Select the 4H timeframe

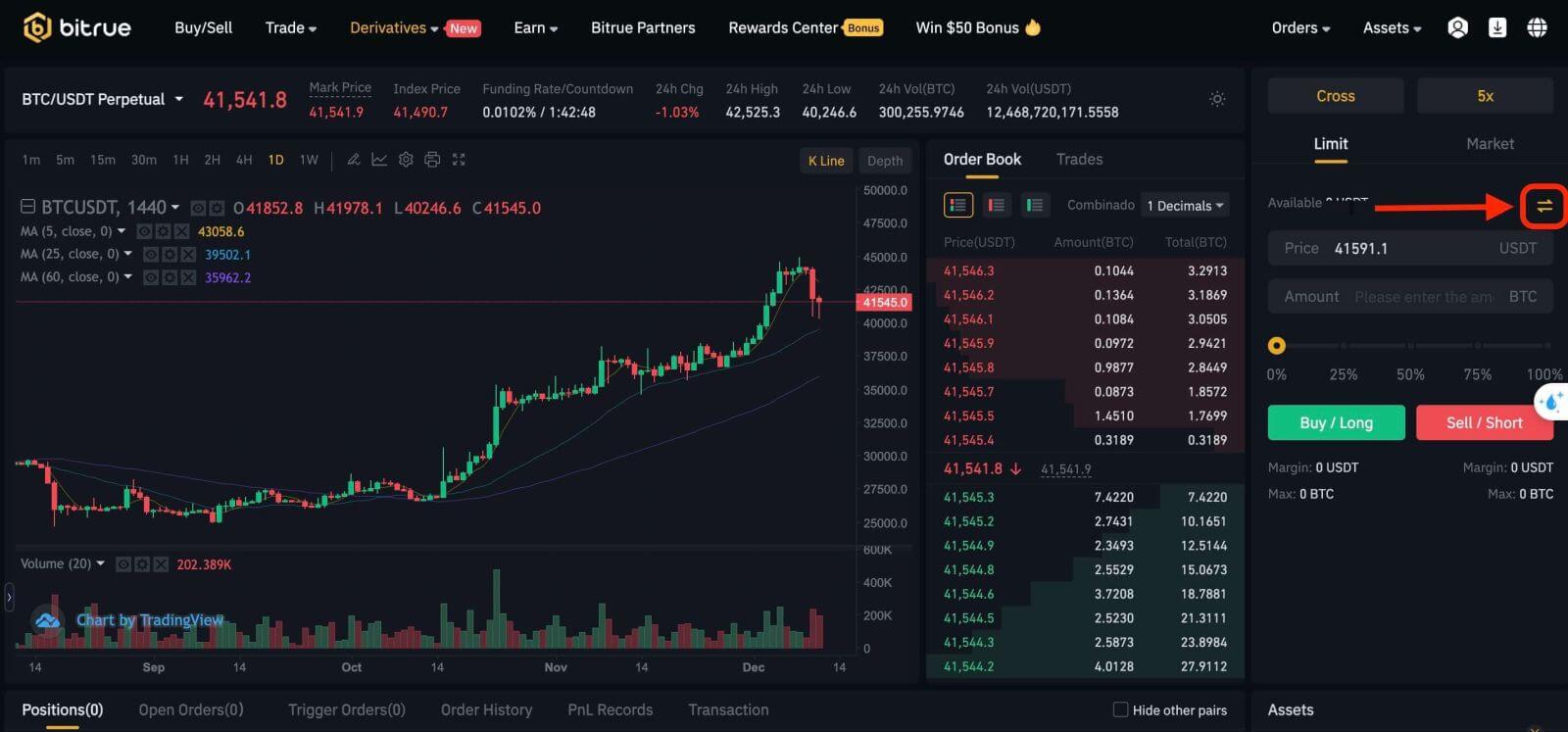244,160
